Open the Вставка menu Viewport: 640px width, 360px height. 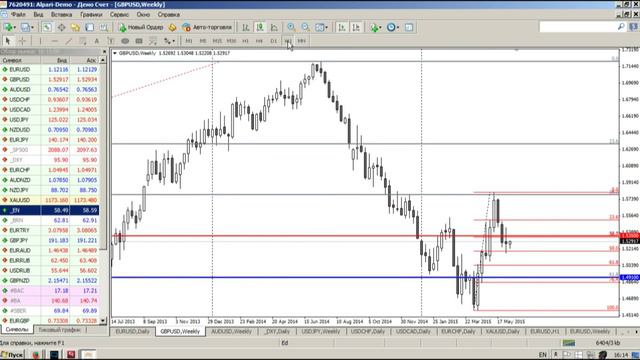click(x=62, y=14)
